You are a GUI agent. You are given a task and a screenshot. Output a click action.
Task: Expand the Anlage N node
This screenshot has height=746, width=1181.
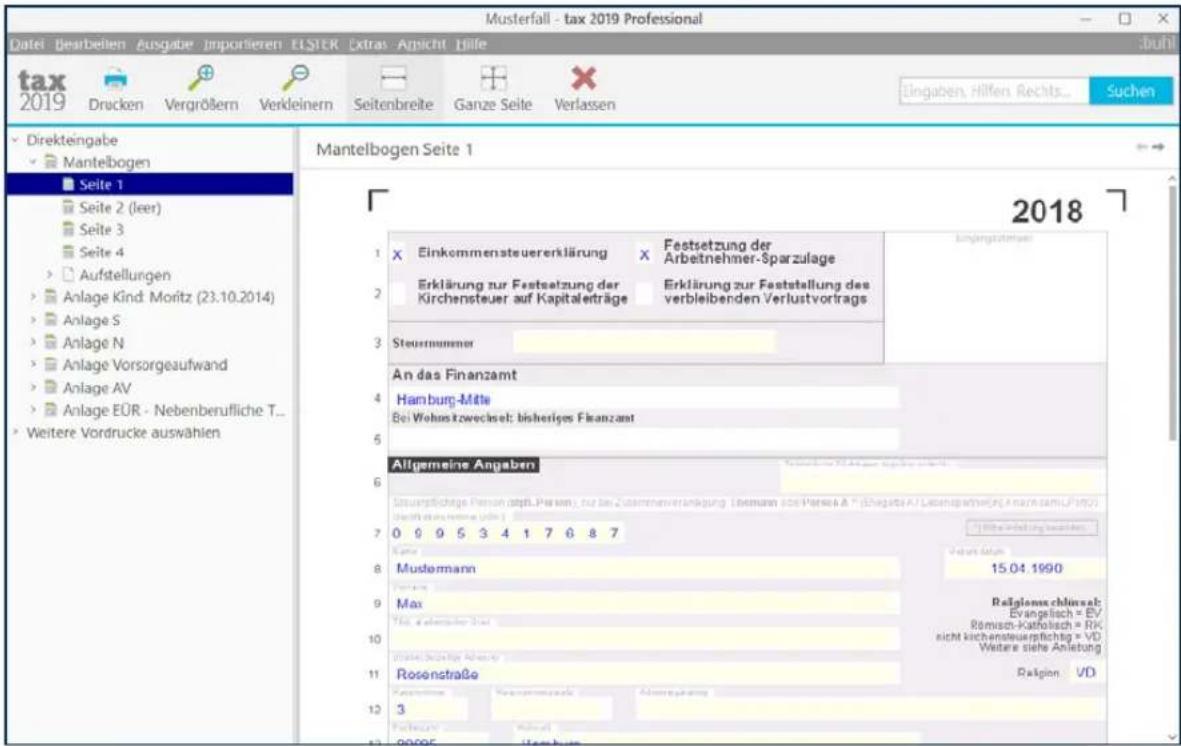(33, 342)
